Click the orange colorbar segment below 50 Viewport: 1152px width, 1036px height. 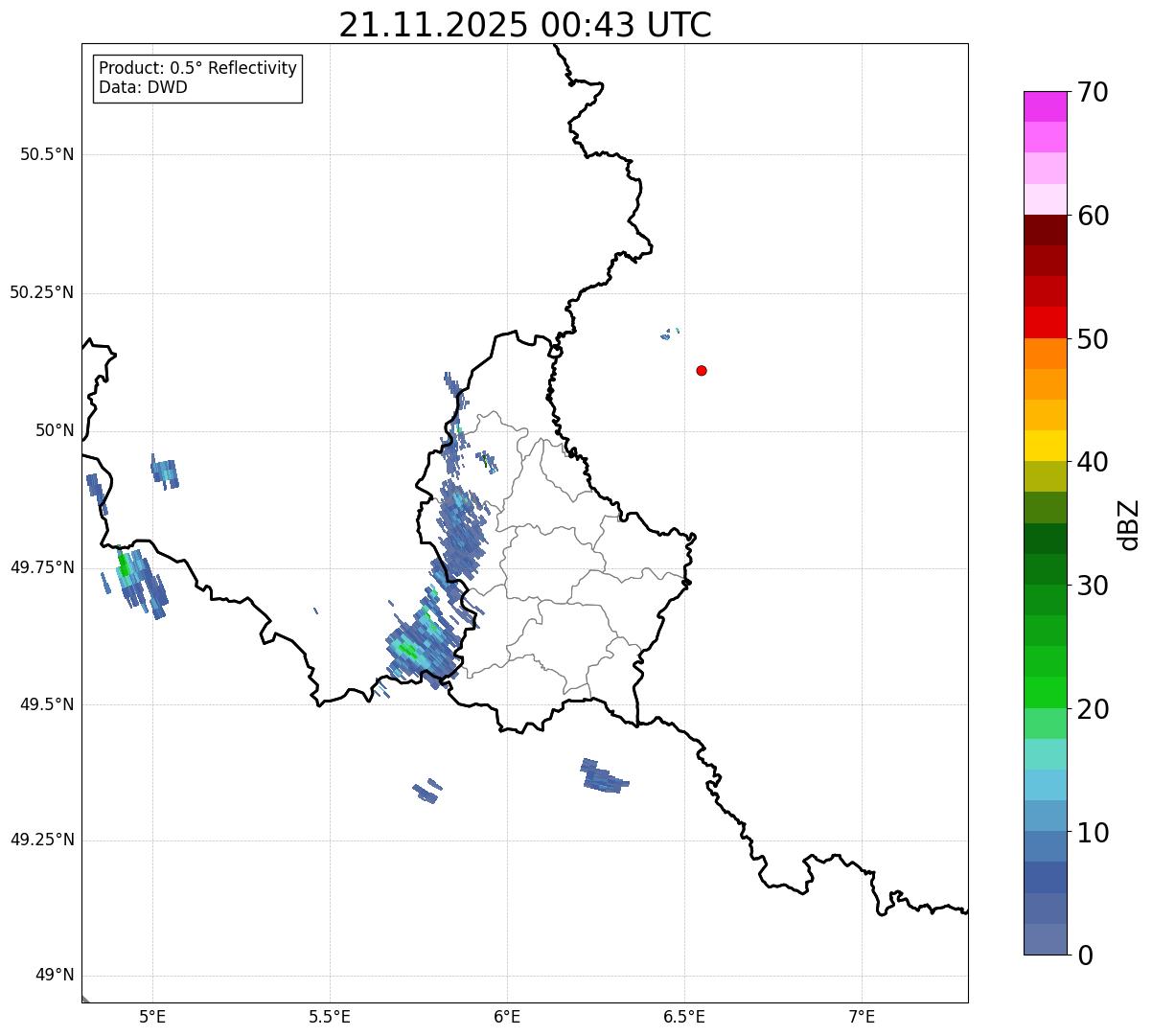(1046, 354)
